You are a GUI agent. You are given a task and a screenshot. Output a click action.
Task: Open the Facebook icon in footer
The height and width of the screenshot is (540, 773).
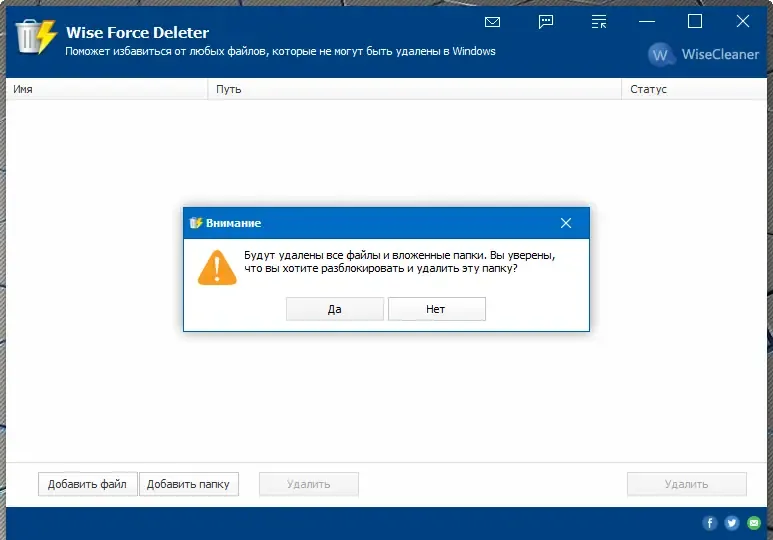(x=709, y=523)
